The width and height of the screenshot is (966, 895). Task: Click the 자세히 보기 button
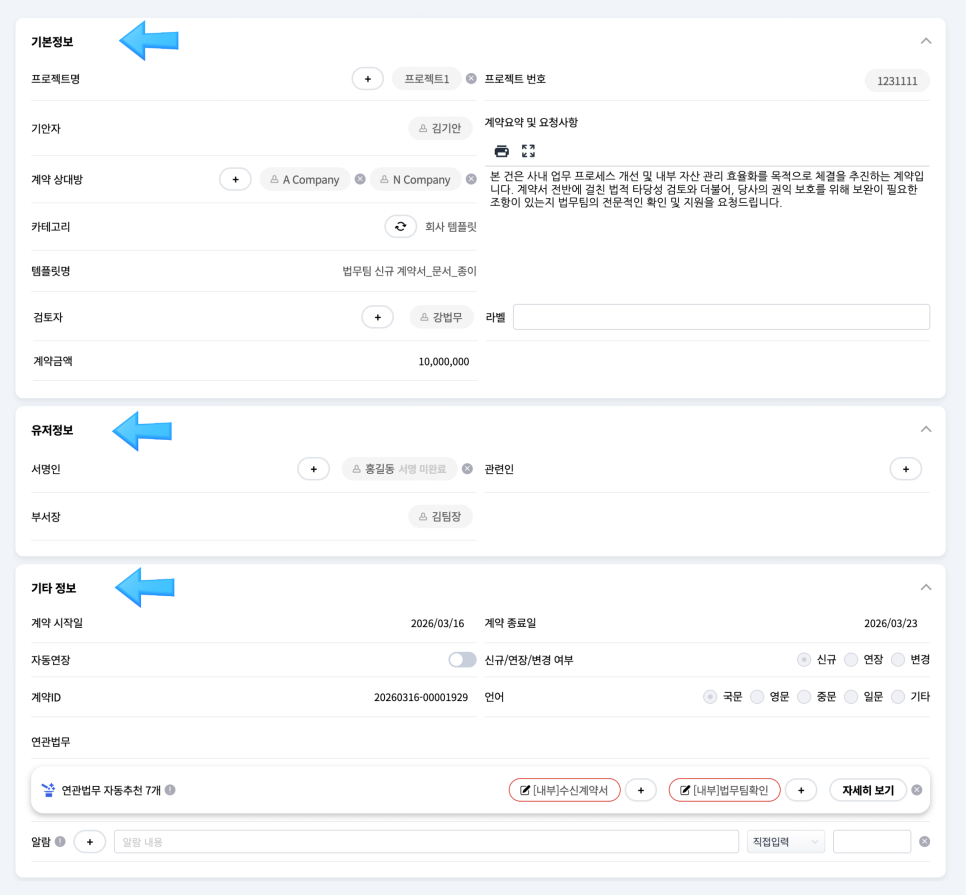868,790
